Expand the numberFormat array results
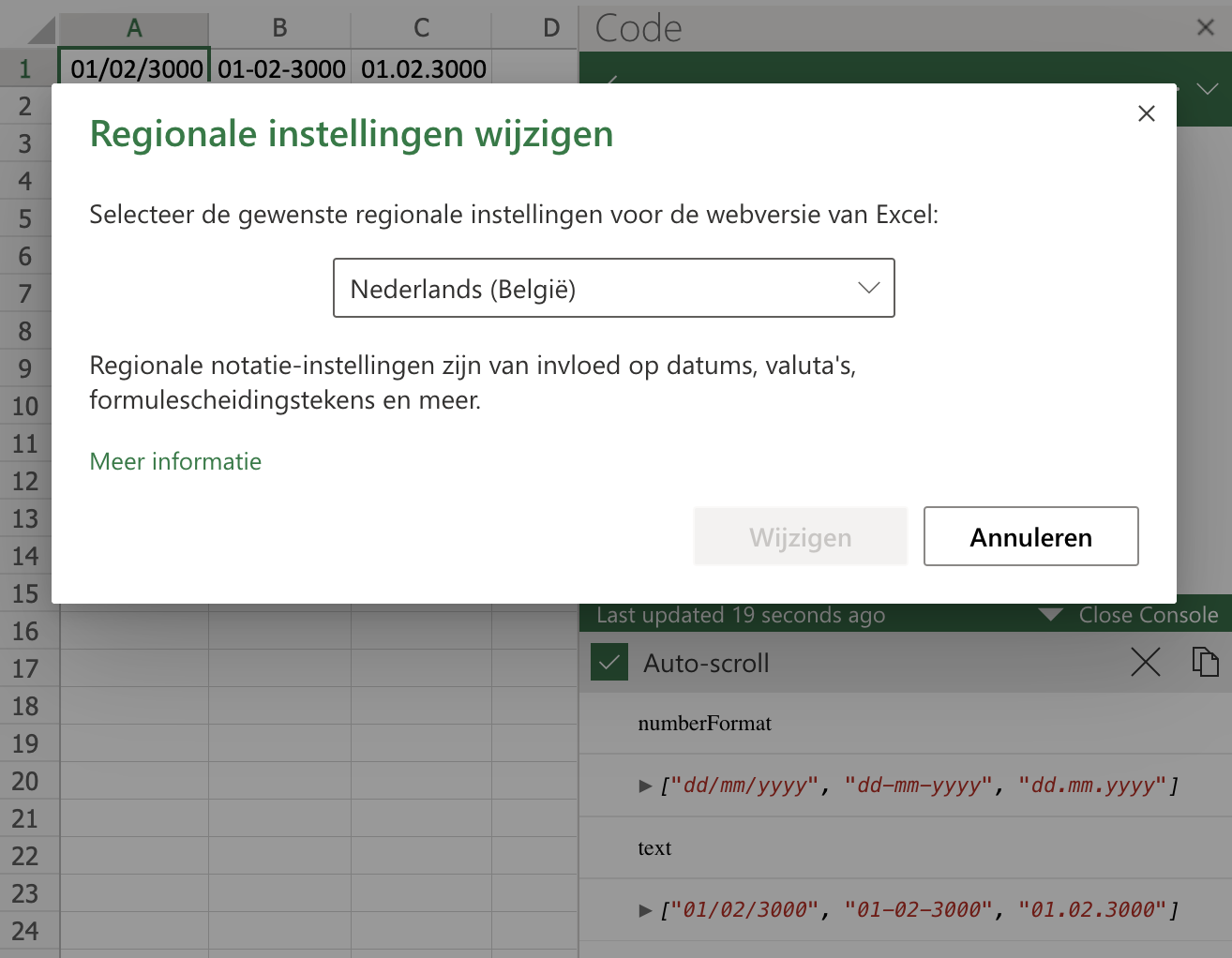 point(646,786)
